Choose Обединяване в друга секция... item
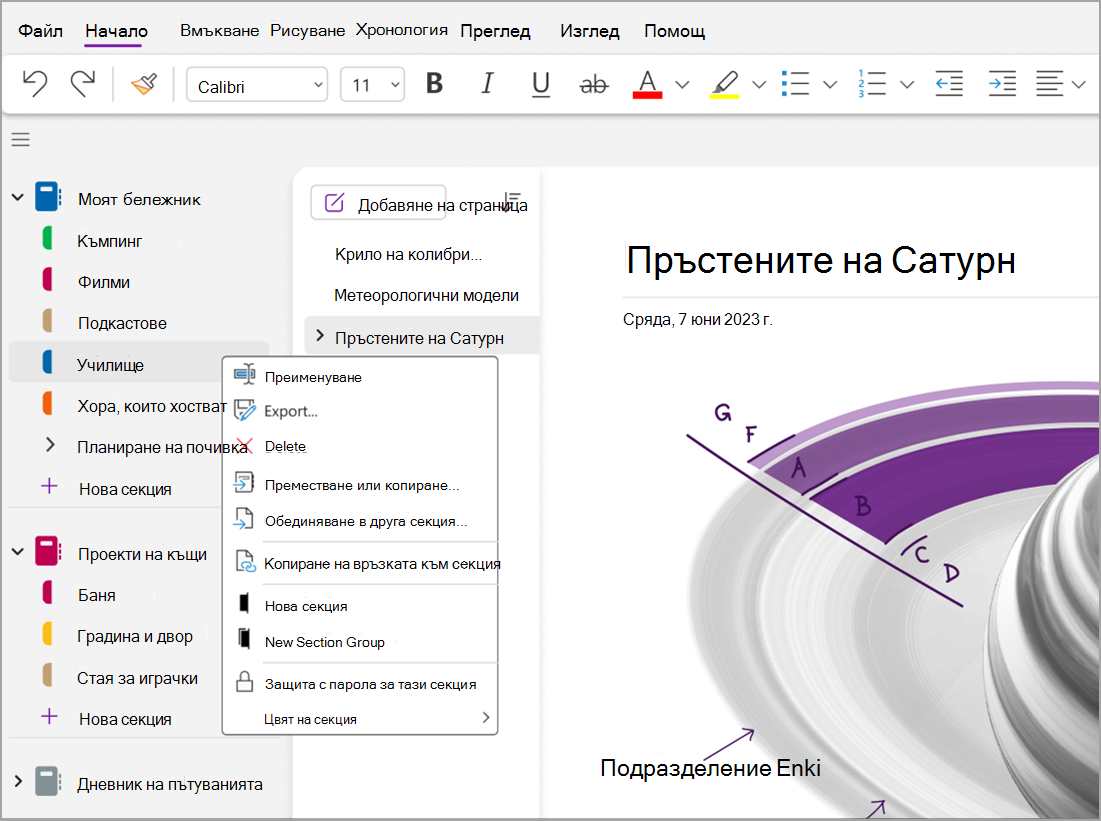The height and width of the screenshot is (821, 1101). [x=360, y=521]
